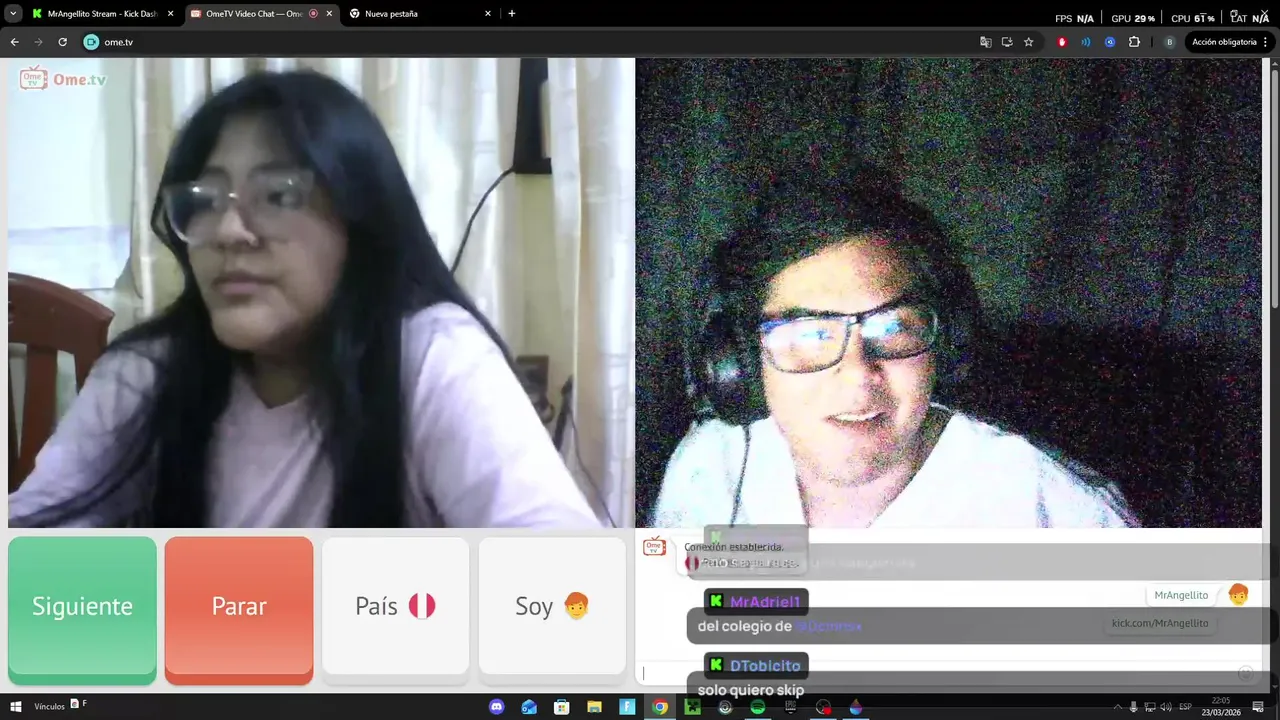
Task: Go back to the previous page
Action: (14, 42)
